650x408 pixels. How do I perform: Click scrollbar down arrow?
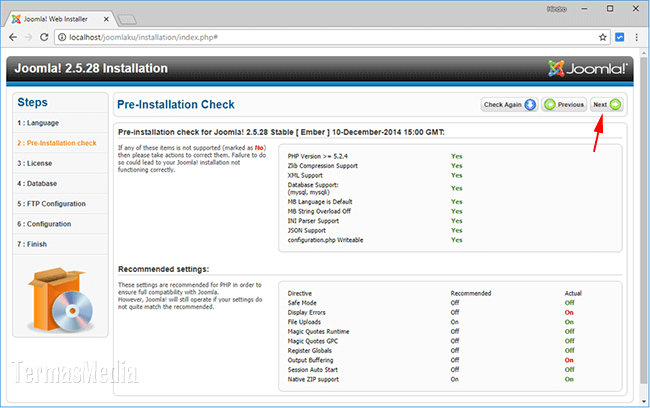pyautogui.click(x=644, y=401)
